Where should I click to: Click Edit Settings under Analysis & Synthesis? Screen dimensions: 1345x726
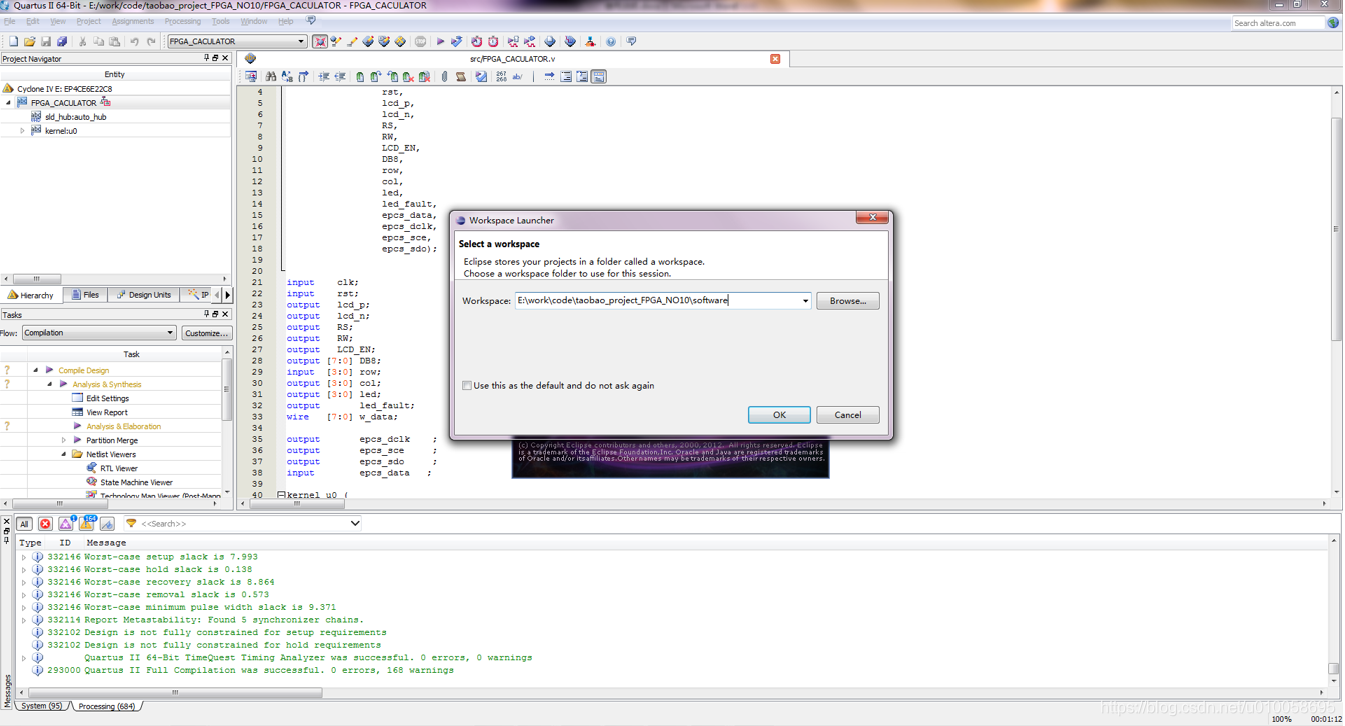107,398
